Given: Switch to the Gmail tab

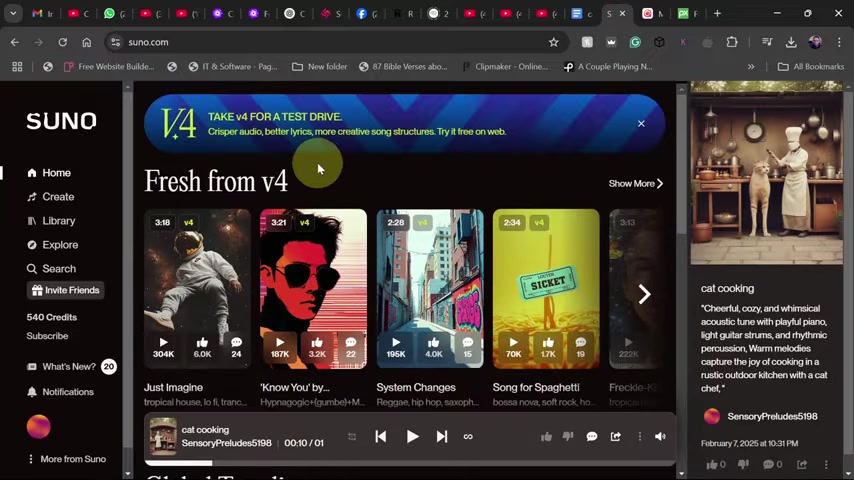Looking at the screenshot, I should tap(41, 14).
